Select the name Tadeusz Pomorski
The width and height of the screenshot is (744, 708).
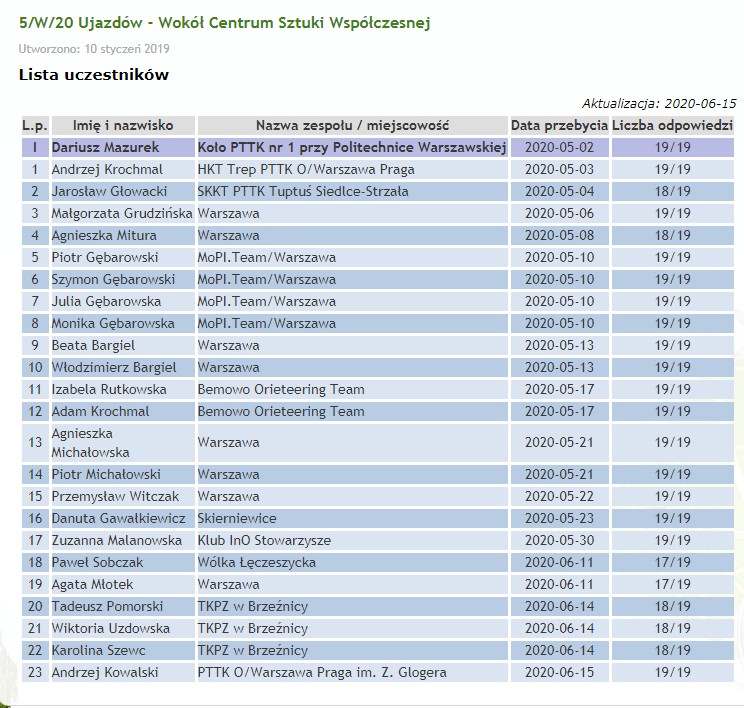pyautogui.click(x=107, y=606)
